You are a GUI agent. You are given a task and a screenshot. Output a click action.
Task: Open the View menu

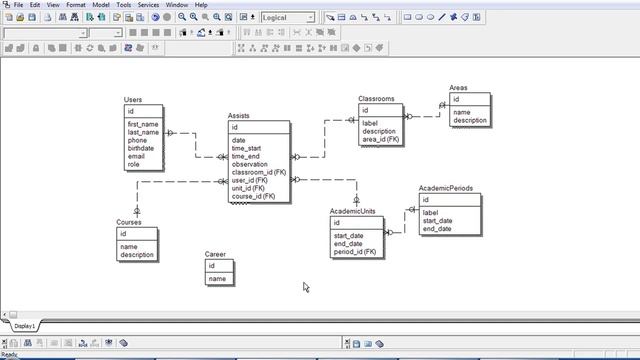pos(53,5)
